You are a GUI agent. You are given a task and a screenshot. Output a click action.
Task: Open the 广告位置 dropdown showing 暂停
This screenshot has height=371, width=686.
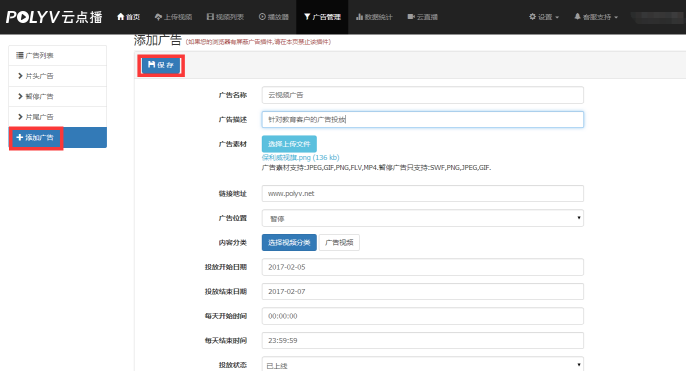pyautogui.click(x=423, y=218)
